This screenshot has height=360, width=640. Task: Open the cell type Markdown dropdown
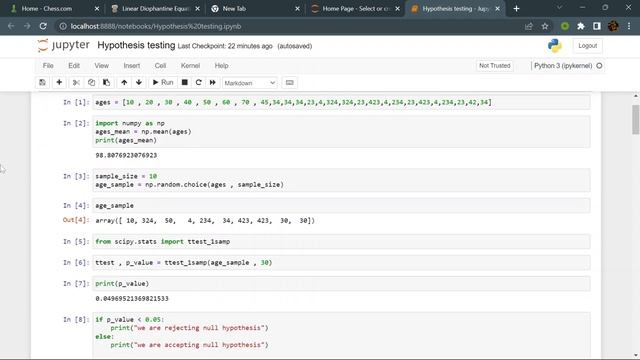click(249, 83)
